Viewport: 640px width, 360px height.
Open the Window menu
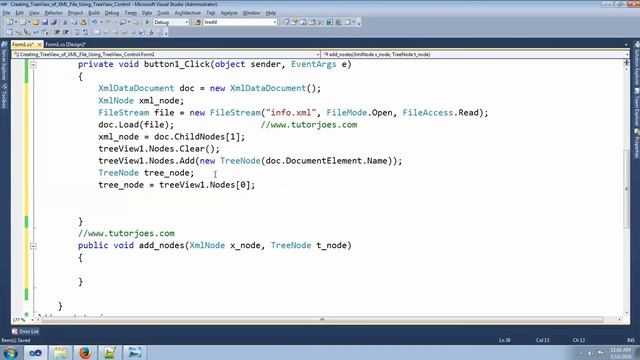pyautogui.click(x=251, y=13)
